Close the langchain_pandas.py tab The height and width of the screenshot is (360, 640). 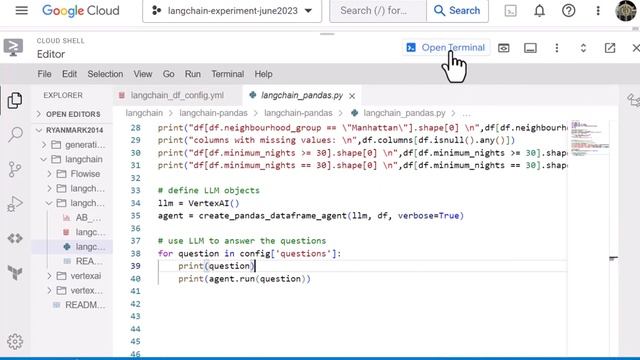pyautogui.click(x=352, y=96)
